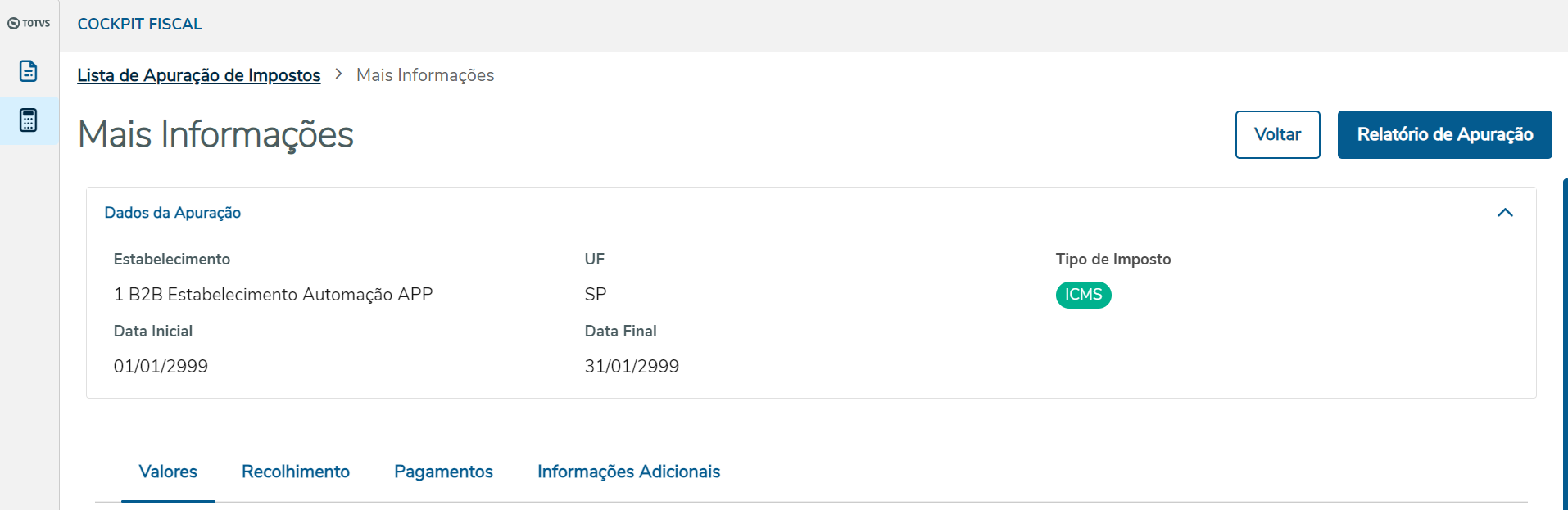1568x510 pixels.
Task: Select the Pagamentos tab
Action: click(443, 472)
